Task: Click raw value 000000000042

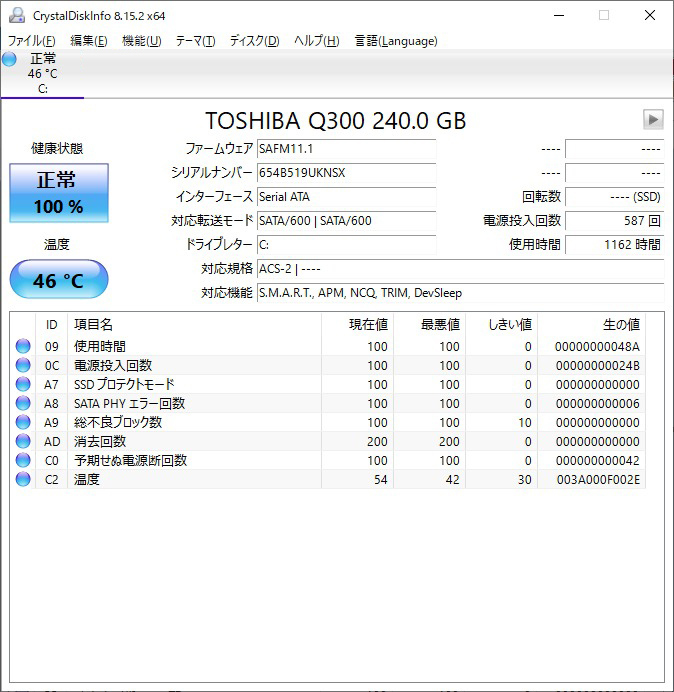Action: tap(597, 461)
